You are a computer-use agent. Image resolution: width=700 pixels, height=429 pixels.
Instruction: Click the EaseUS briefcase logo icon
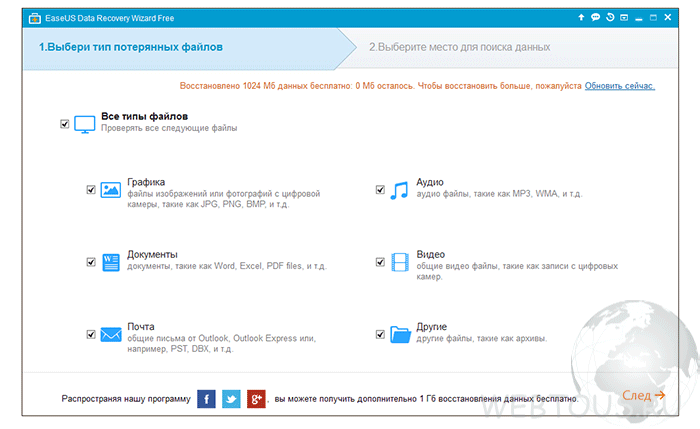34,18
